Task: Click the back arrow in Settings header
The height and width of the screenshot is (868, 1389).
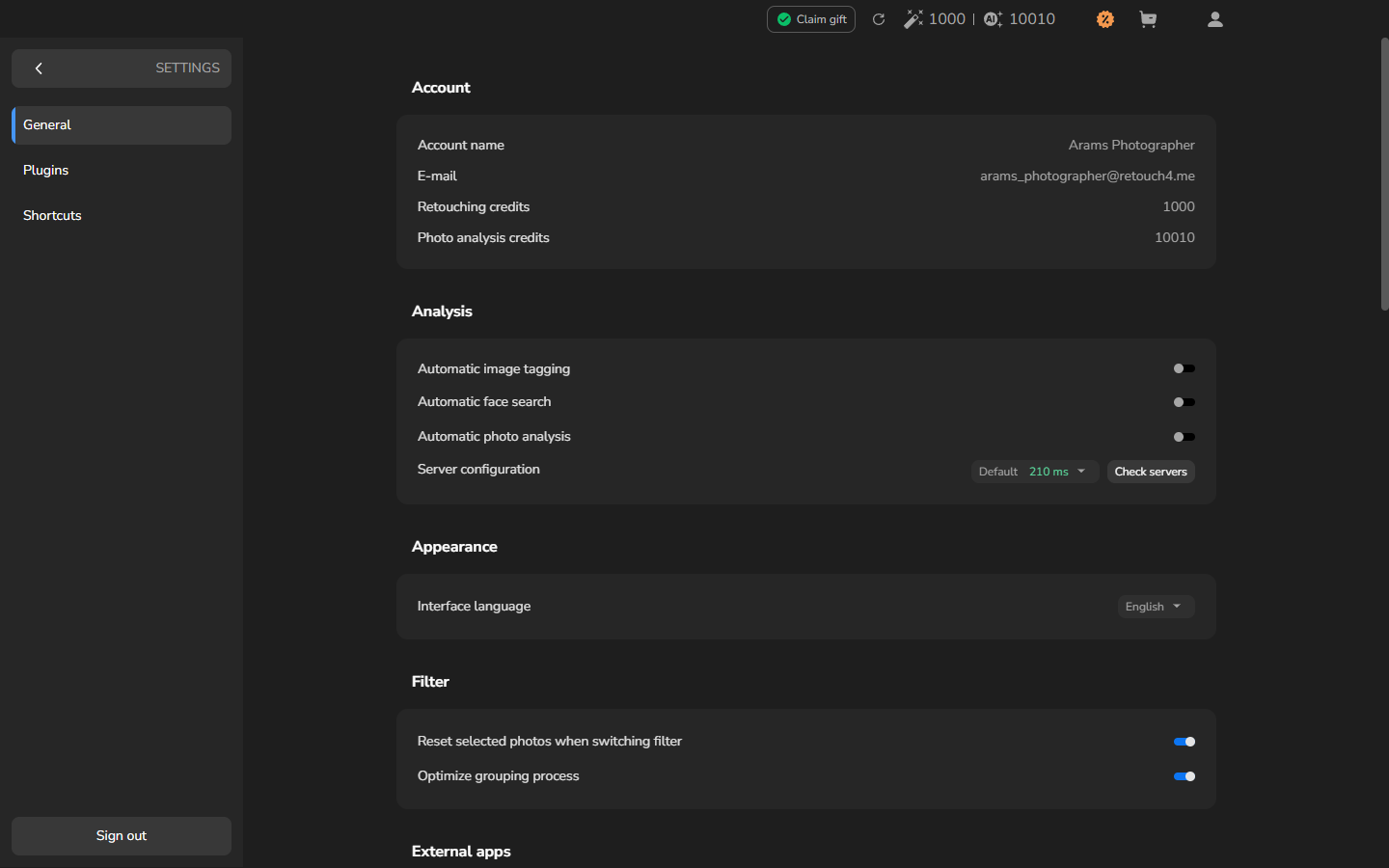Action: (x=39, y=68)
